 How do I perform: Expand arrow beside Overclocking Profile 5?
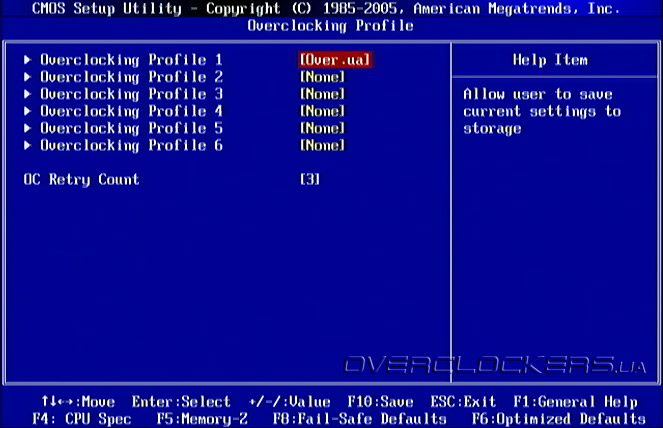pyautogui.click(x=27, y=128)
